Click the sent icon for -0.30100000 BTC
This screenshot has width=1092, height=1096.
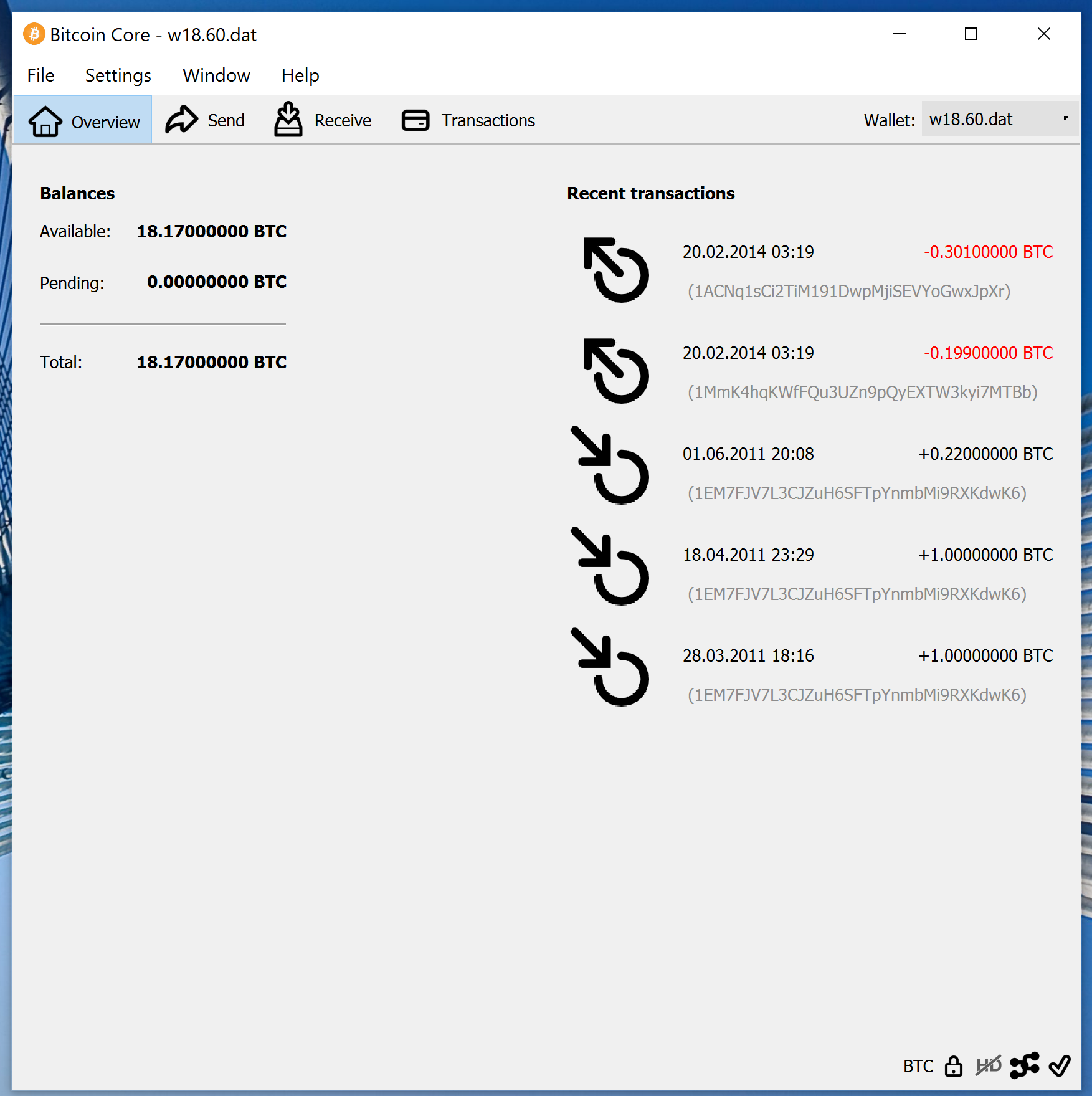[x=615, y=270]
